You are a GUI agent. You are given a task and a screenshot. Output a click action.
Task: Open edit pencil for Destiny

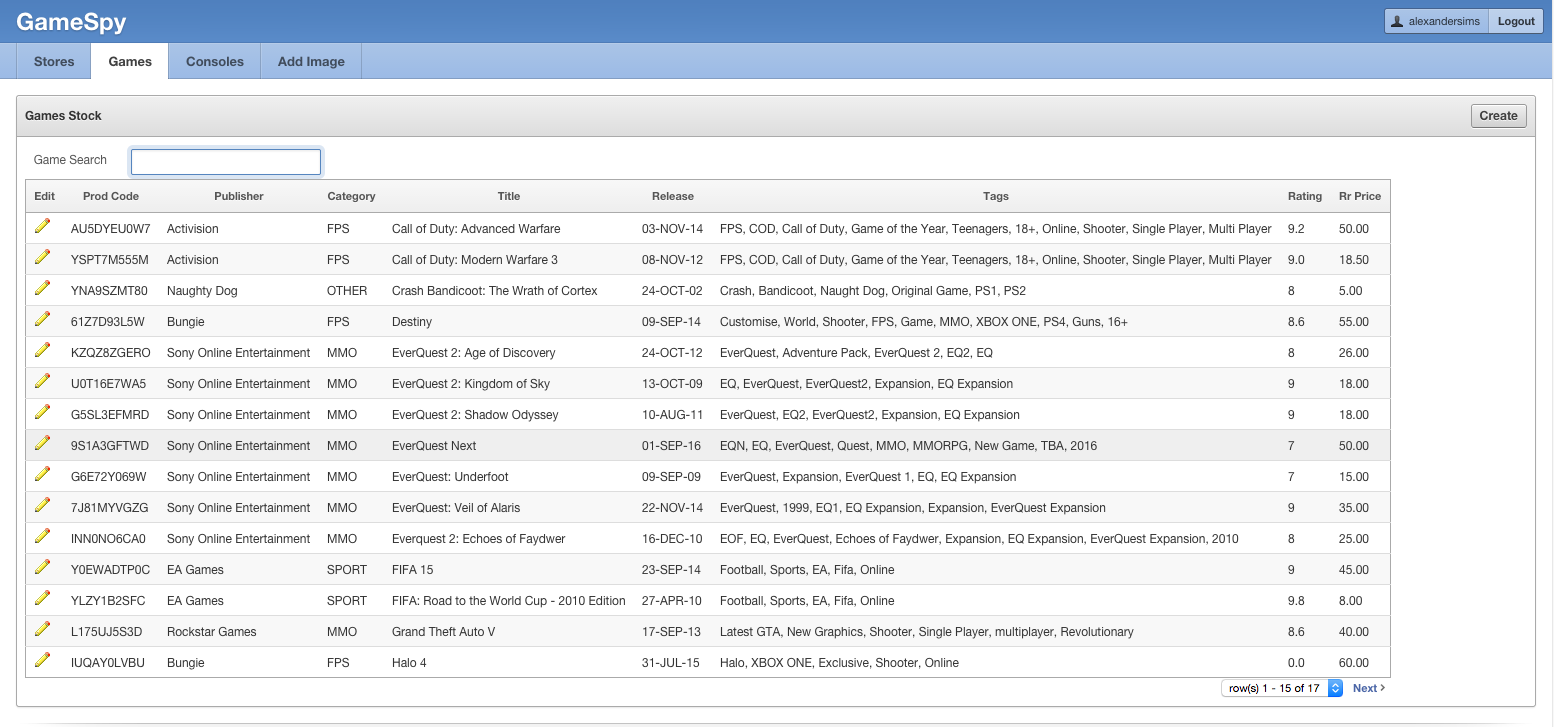42,319
